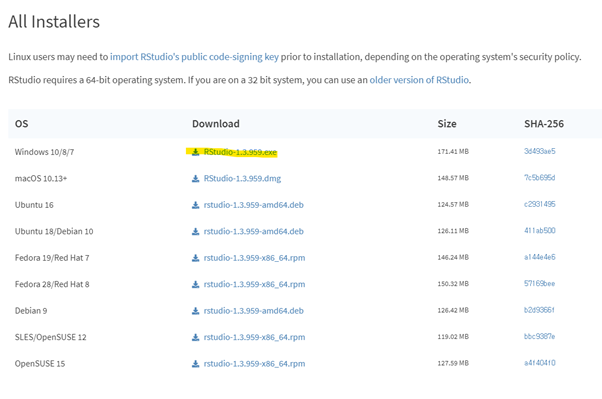Click the download icon in the Ubuntu 16 row
602x399 pixels.
click(x=195, y=205)
